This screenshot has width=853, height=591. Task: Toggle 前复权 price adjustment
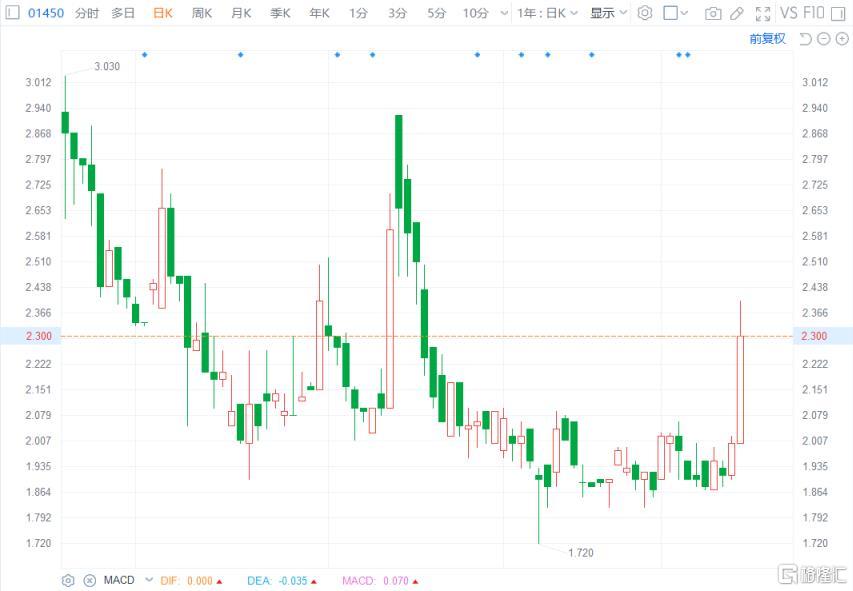[x=767, y=39]
